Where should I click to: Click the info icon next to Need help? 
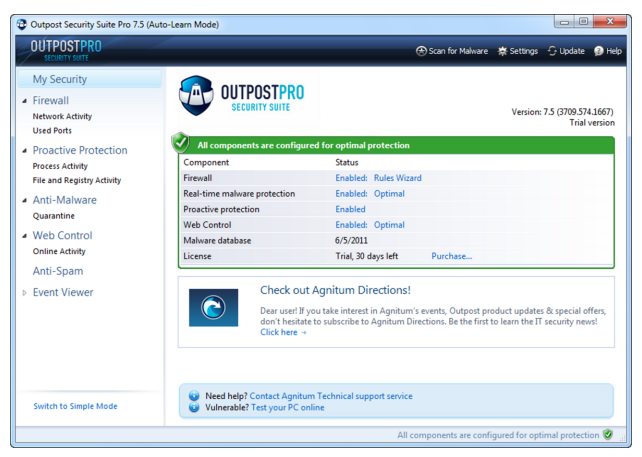[x=194, y=396]
